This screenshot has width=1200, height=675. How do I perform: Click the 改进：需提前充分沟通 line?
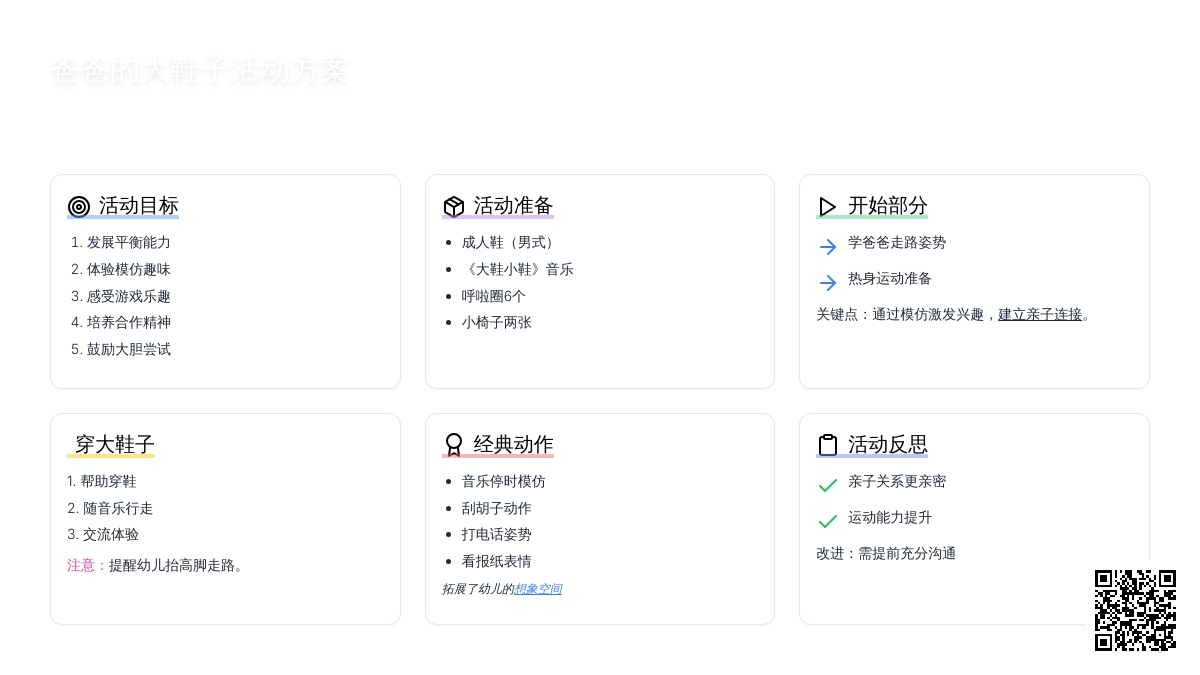click(x=886, y=554)
